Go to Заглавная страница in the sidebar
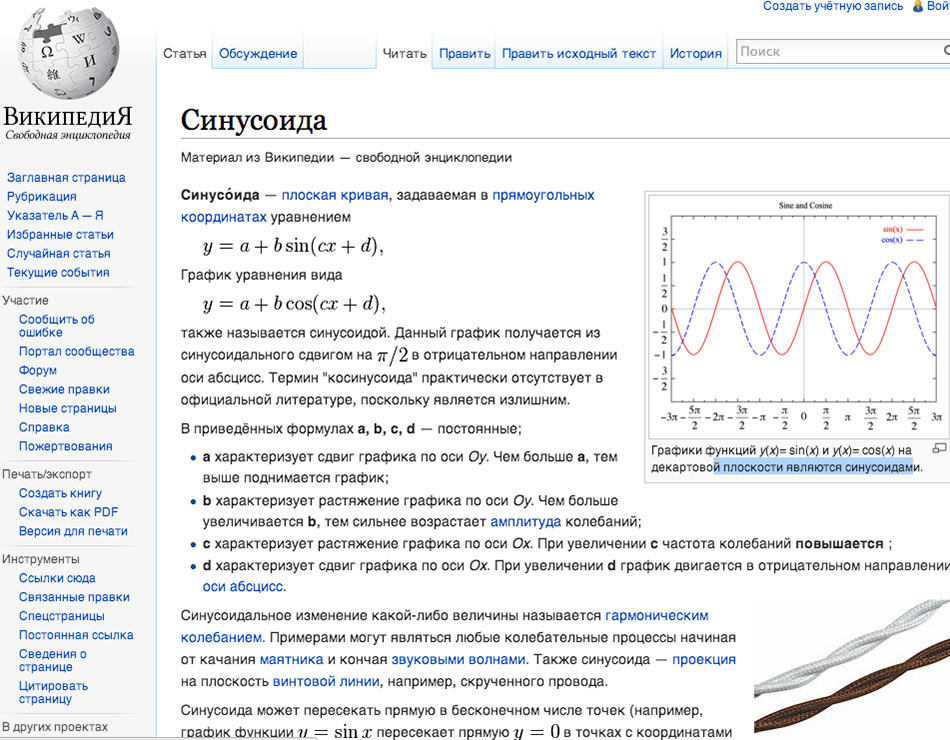This screenshot has height=740, width=950. 66,178
